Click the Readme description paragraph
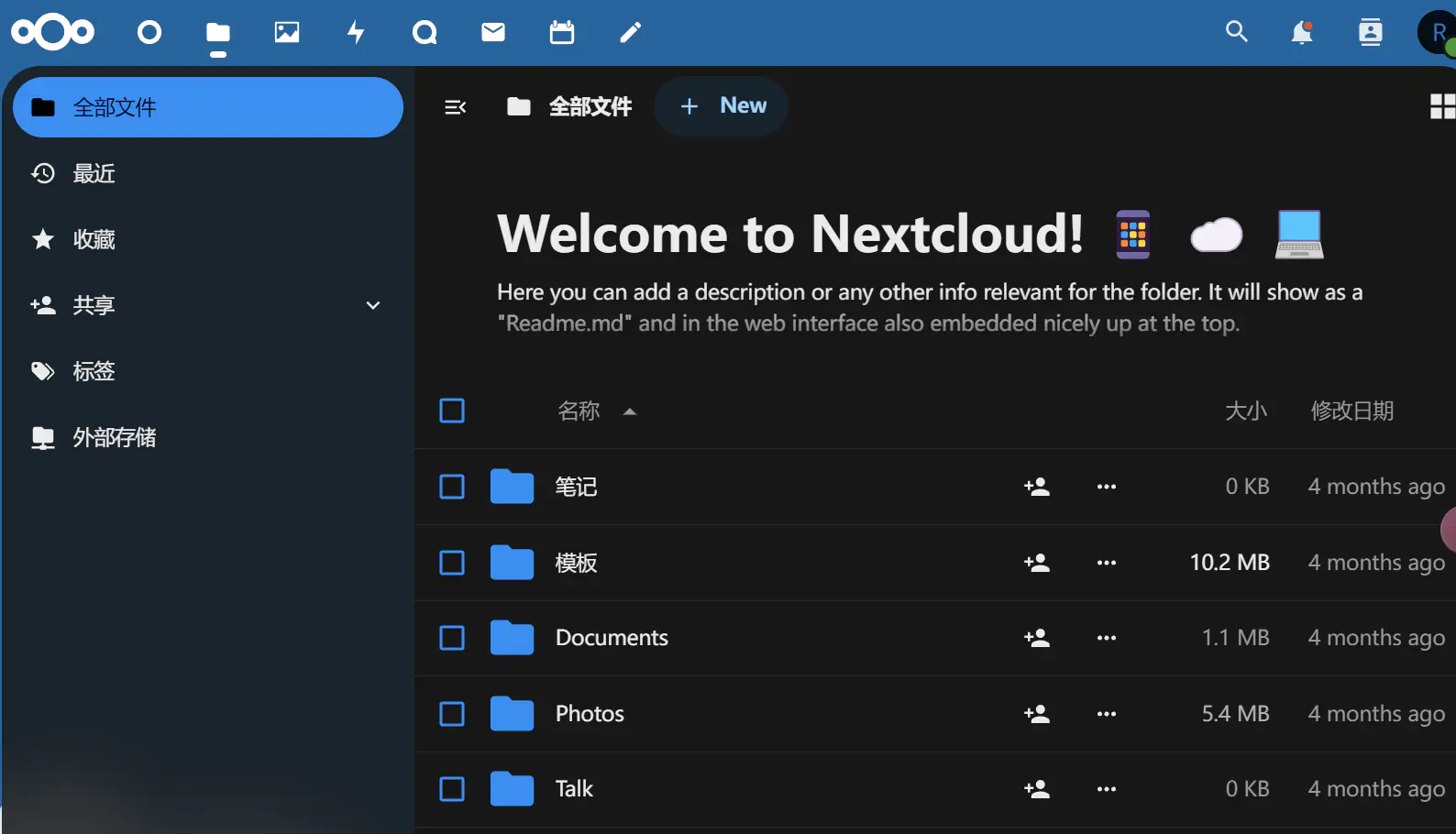 [x=930, y=308]
